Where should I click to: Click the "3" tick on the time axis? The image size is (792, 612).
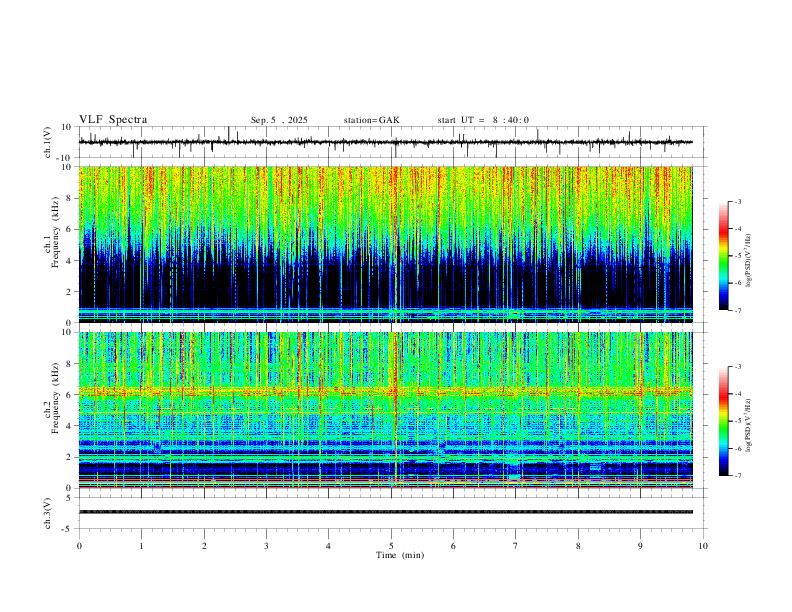click(266, 546)
